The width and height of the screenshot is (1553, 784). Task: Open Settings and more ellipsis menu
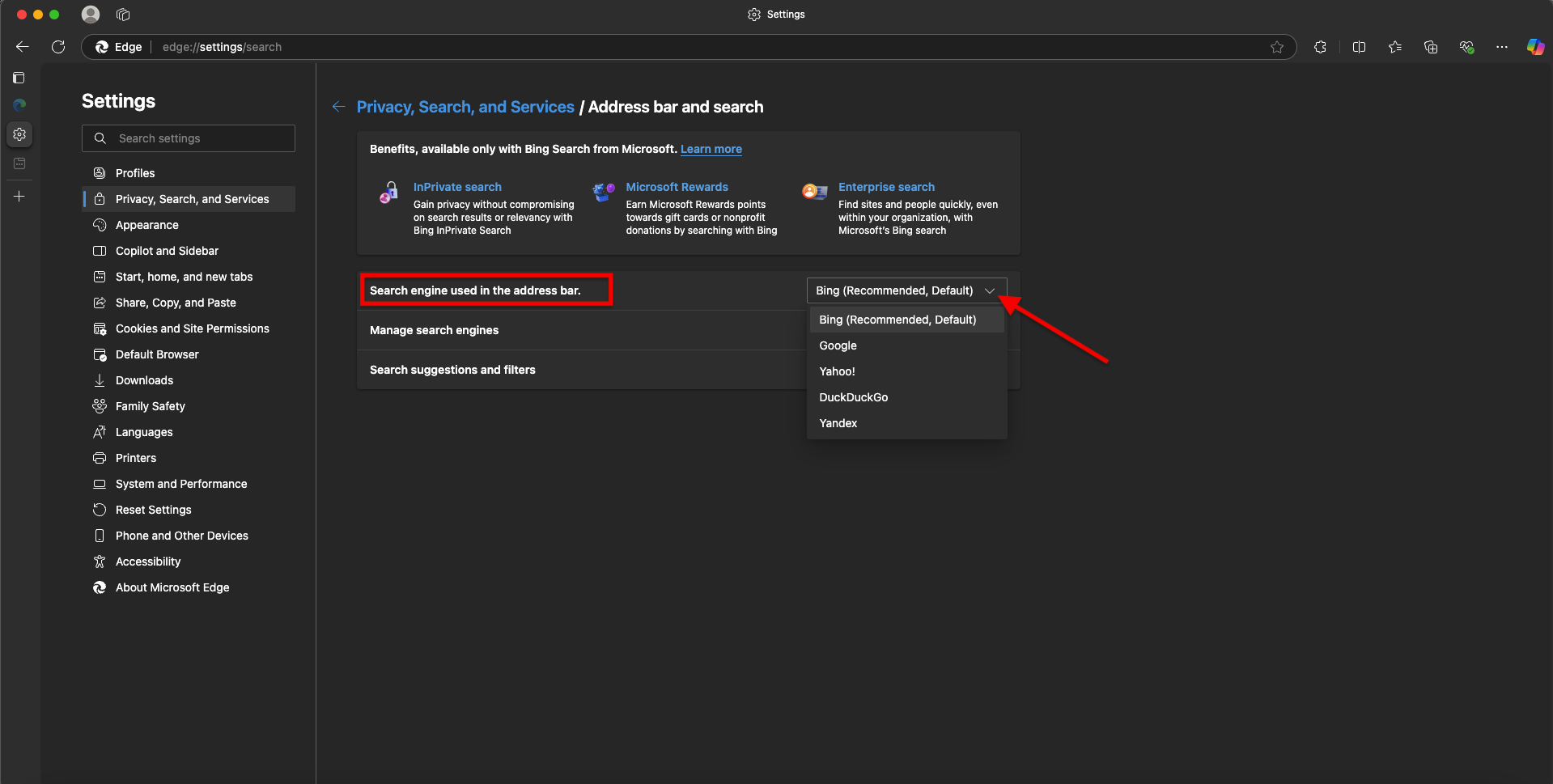(1502, 47)
